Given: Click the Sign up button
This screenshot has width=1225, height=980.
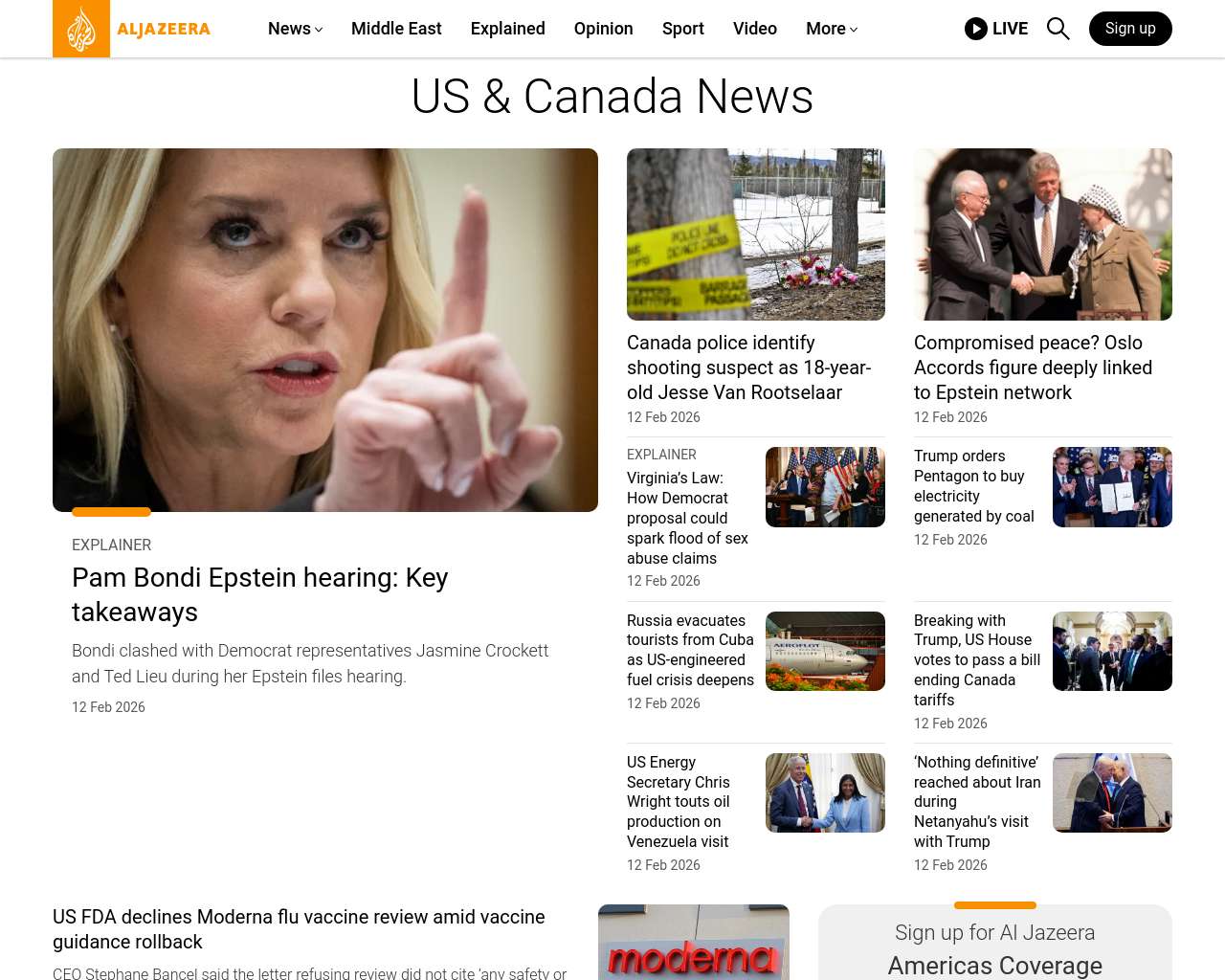Looking at the screenshot, I should point(1130,29).
